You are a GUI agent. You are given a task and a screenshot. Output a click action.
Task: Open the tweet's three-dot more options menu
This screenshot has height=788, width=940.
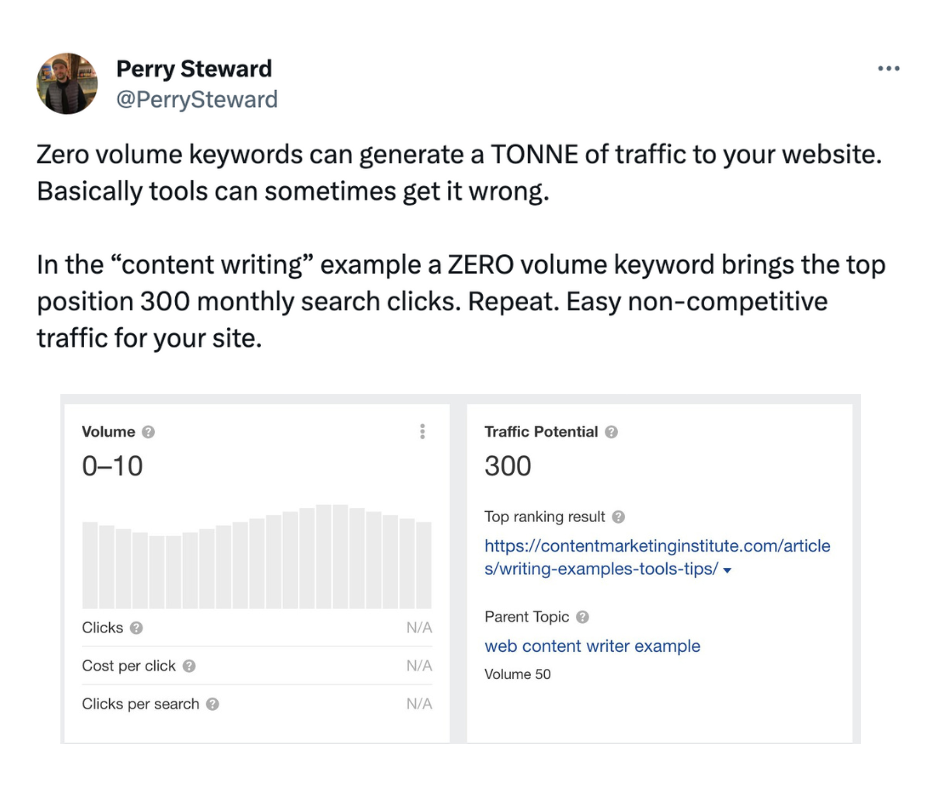point(888,68)
